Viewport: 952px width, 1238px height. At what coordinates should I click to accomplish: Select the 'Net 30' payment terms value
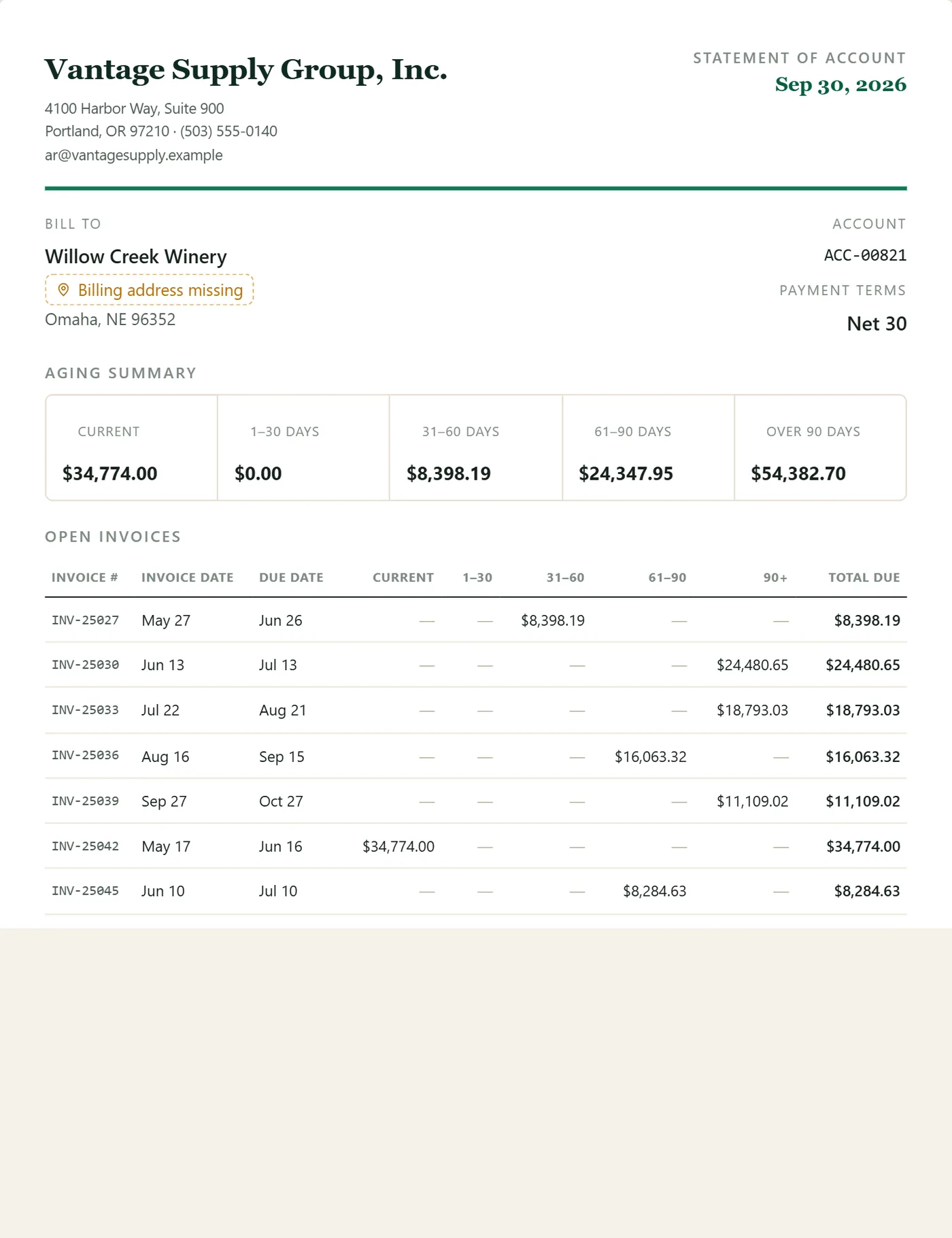click(877, 324)
